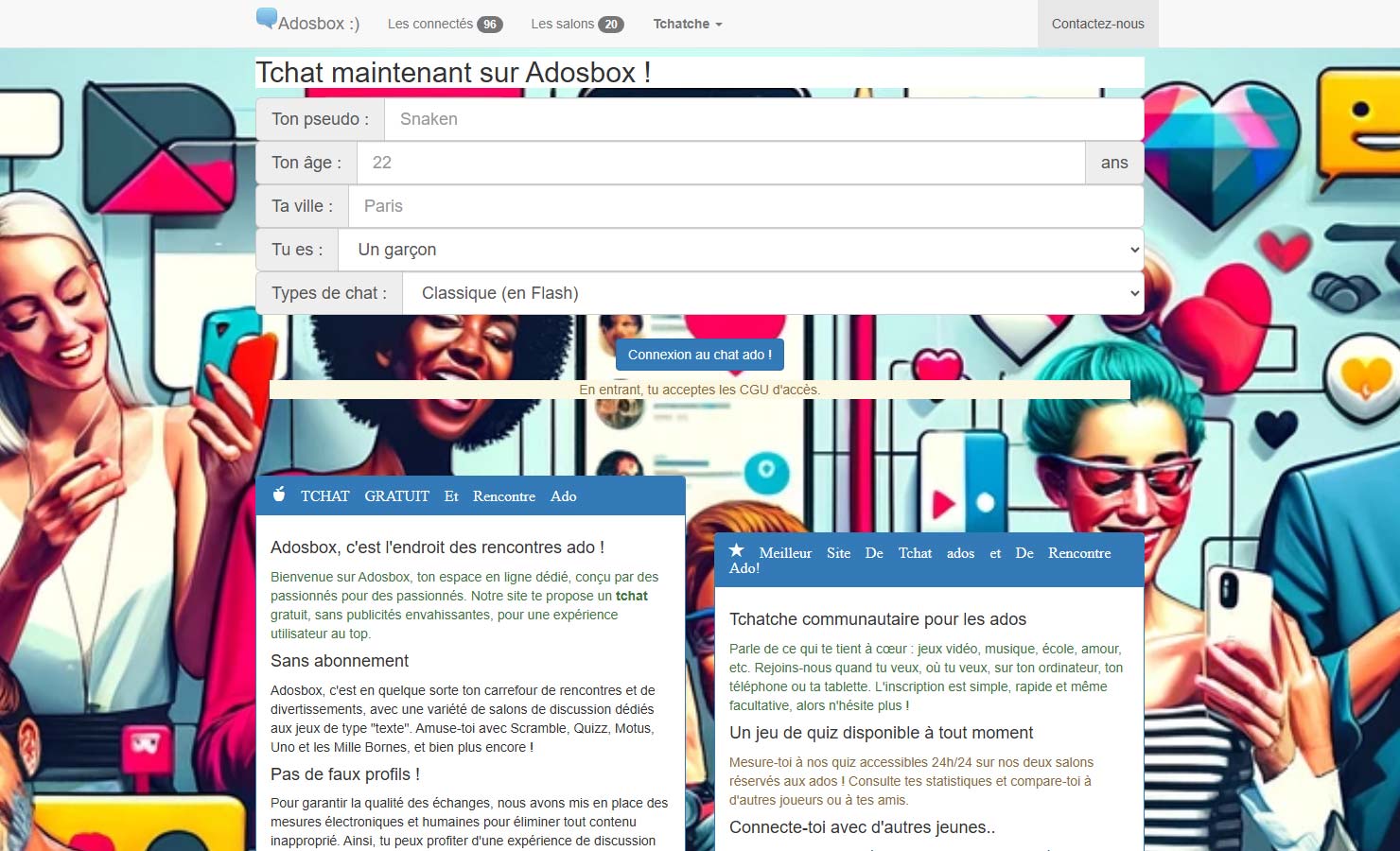Focus the Ton pseudo input field
Screen dimensions: 1400x851
[x=763, y=119]
